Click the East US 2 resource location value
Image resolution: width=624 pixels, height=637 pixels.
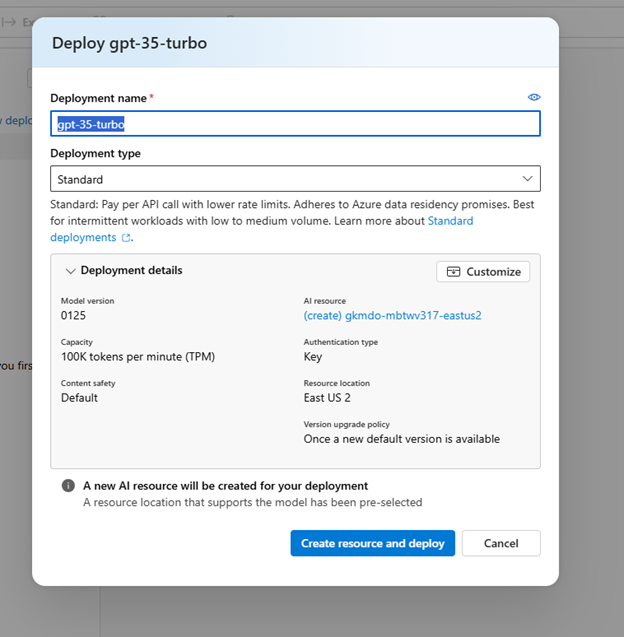tap(330, 398)
